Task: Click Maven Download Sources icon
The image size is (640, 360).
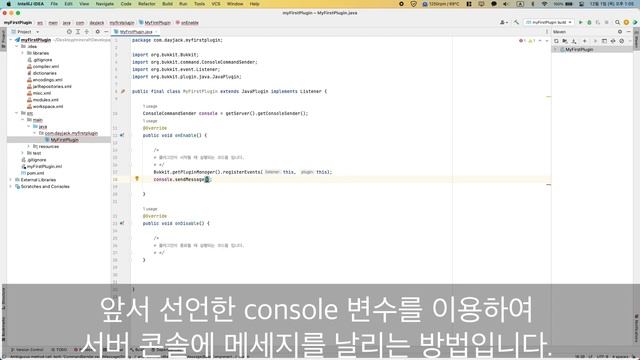Action: point(574,41)
